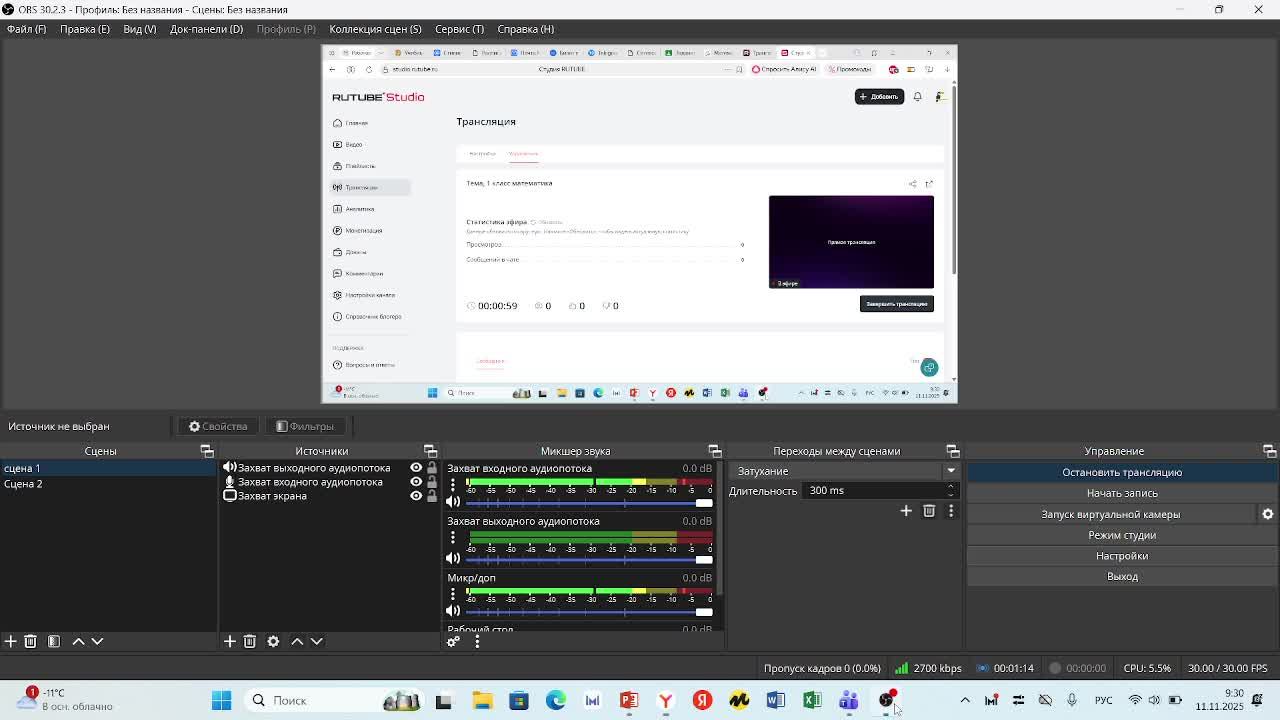Move the selected scene up
Screen dimensions: 1280x720
coord(78,641)
